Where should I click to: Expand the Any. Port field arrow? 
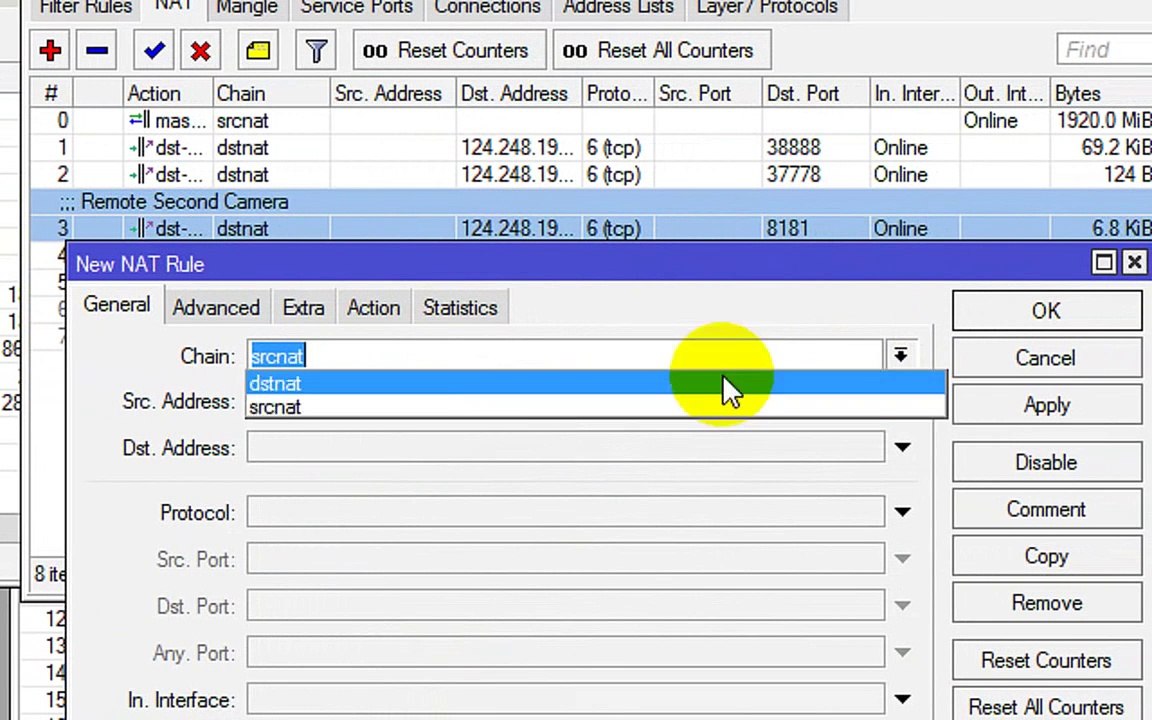coord(902,653)
